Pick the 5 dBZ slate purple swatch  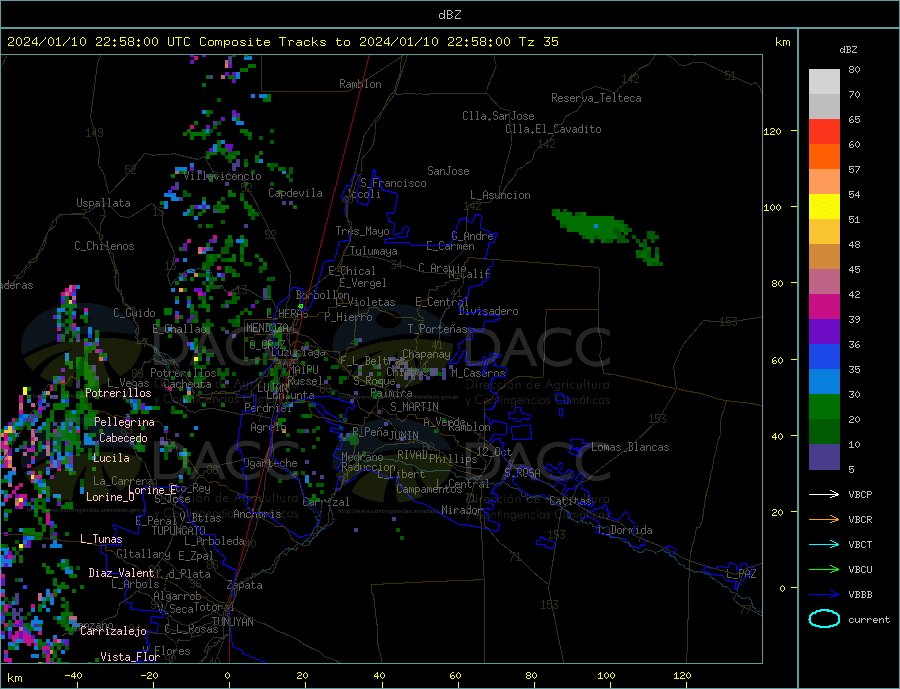pyautogui.click(x=824, y=457)
